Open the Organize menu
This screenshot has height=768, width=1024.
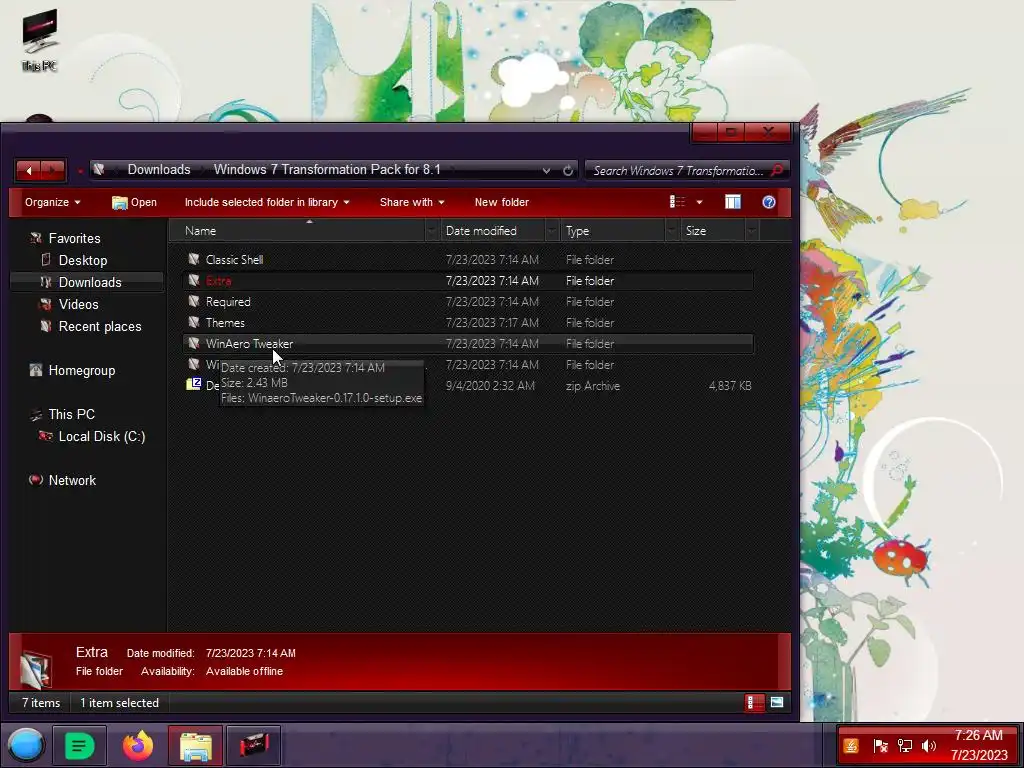(52, 202)
